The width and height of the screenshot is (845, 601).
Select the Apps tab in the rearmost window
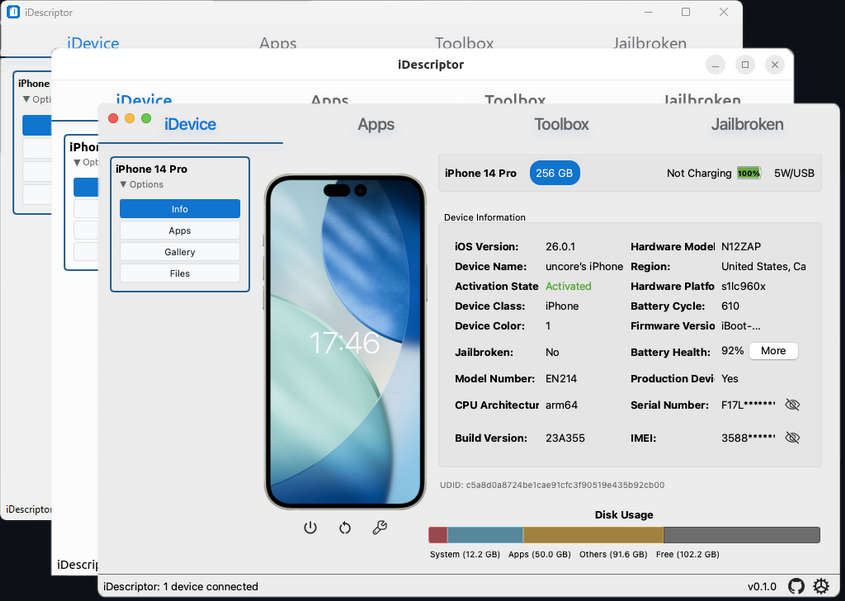pyautogui.click(x=278, y=43)
